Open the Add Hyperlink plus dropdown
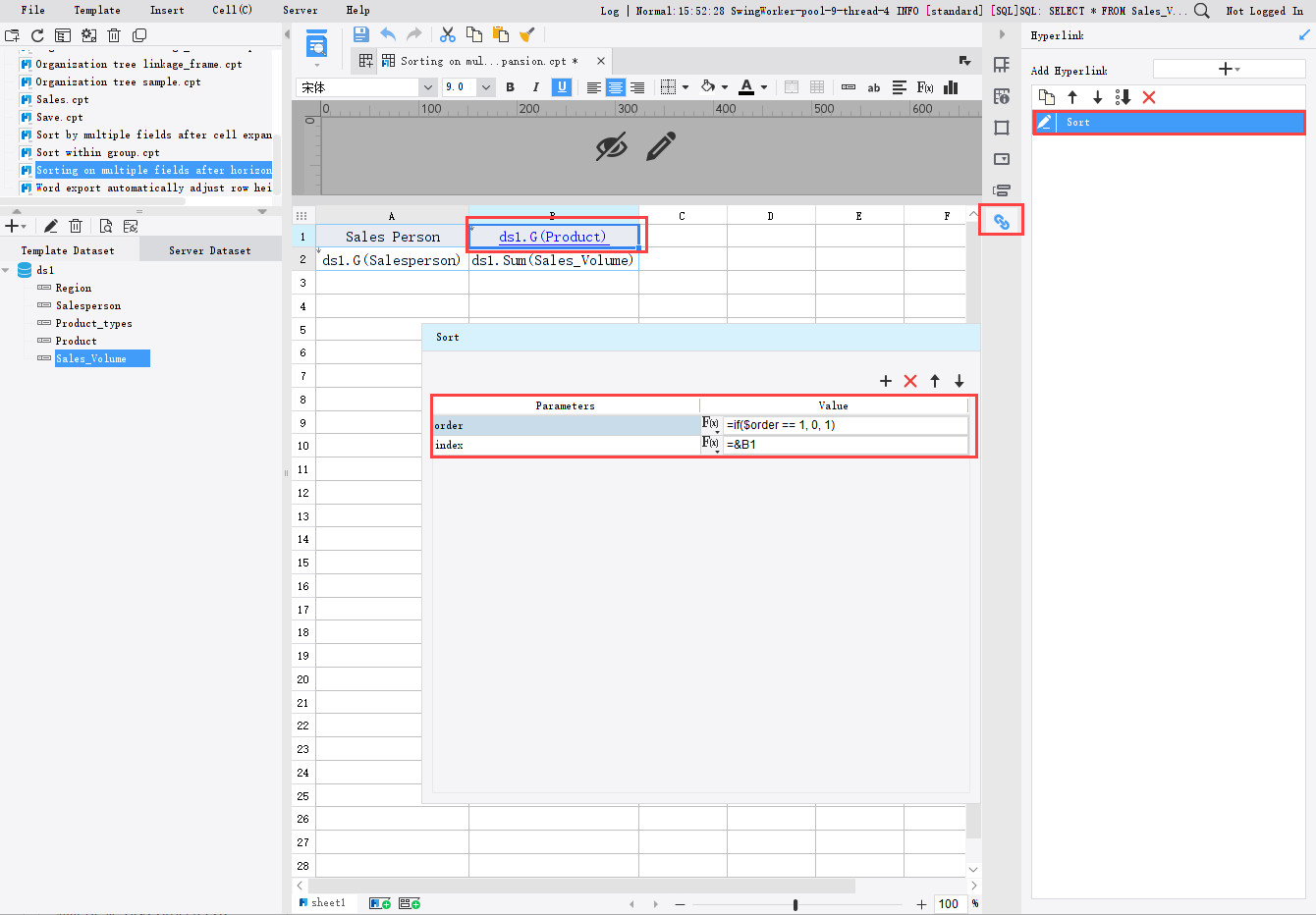1316x915 pixels. 1229,69
